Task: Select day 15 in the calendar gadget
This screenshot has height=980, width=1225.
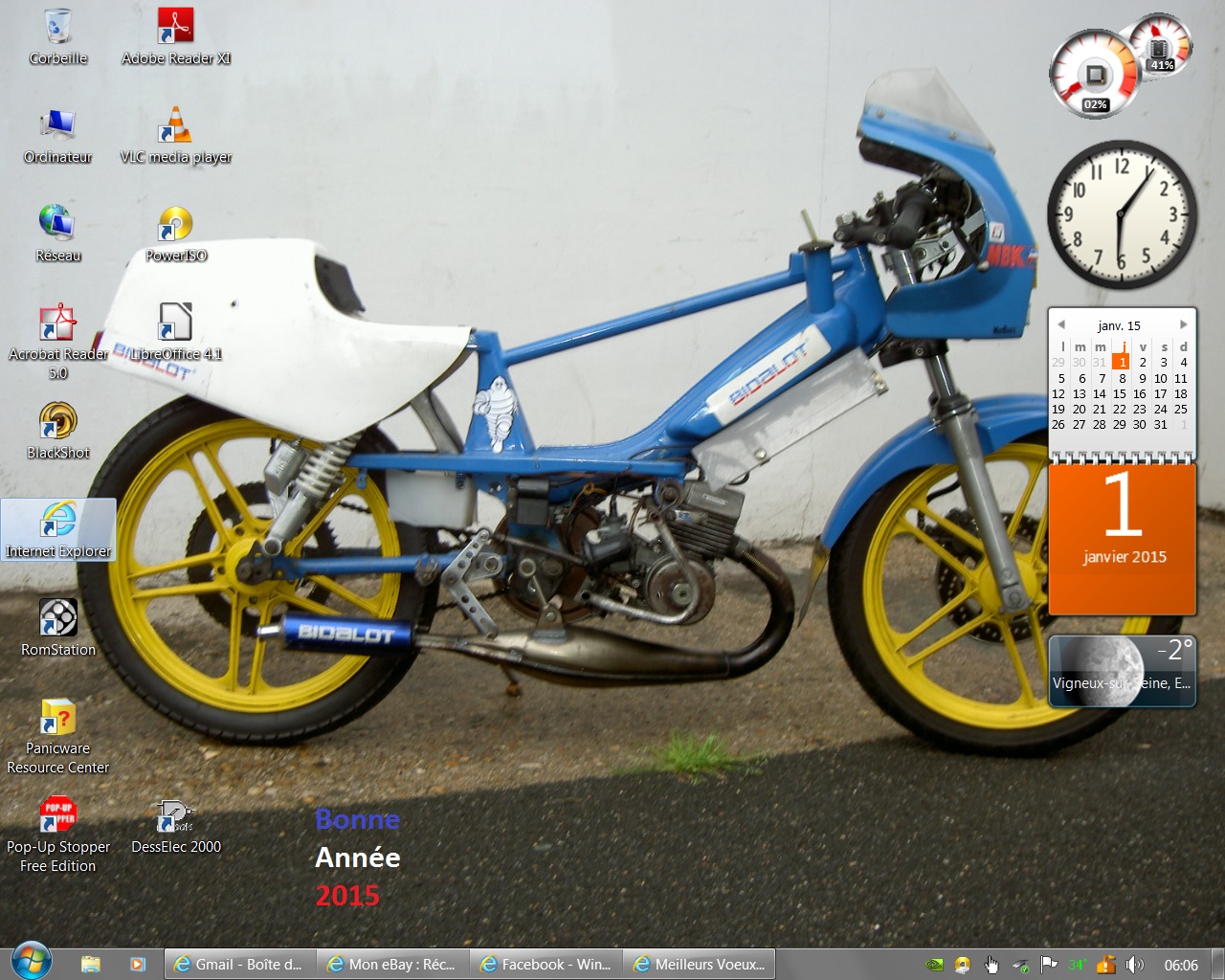Action: coord(1120,393)
